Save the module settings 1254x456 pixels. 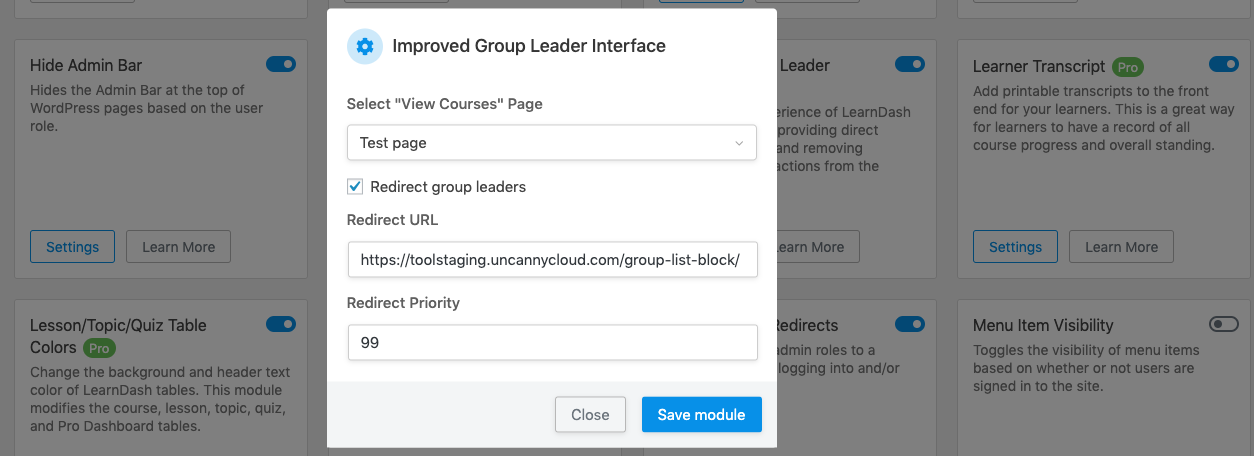point(701,415)
